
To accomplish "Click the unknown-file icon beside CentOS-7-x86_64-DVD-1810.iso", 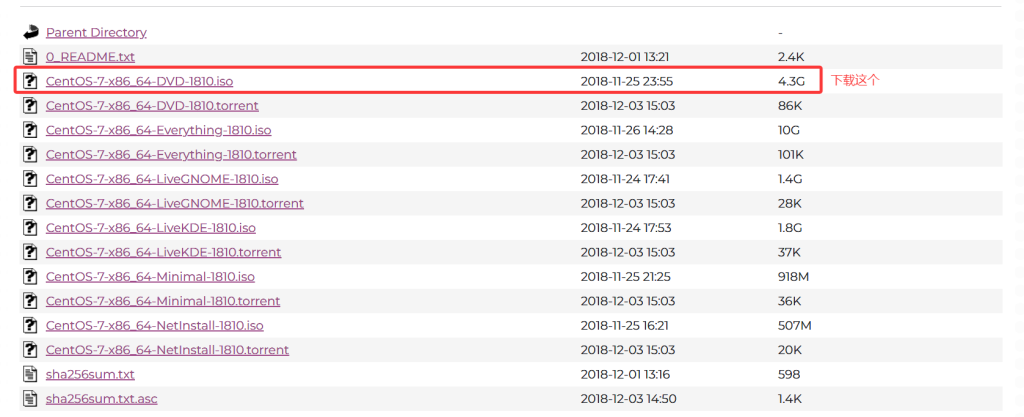I will point(30,81).
